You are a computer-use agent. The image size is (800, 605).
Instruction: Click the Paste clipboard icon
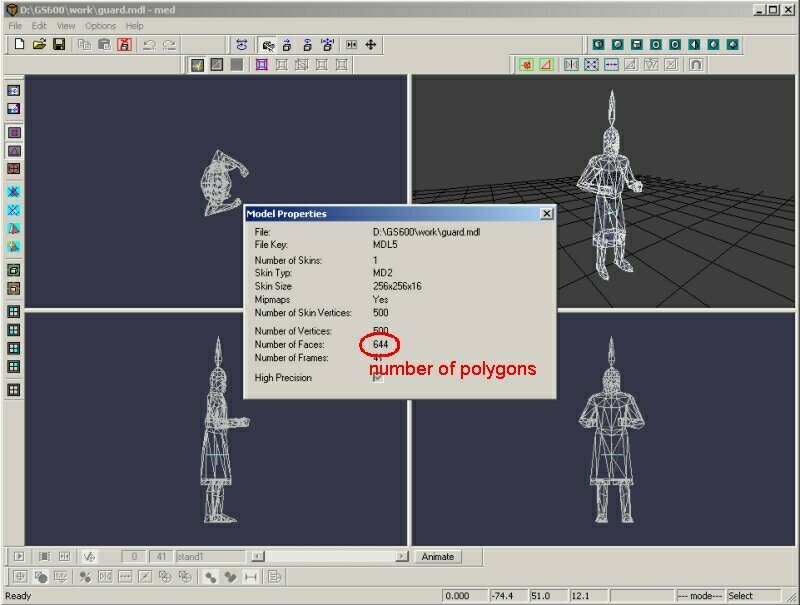click(x=103, y=44)
